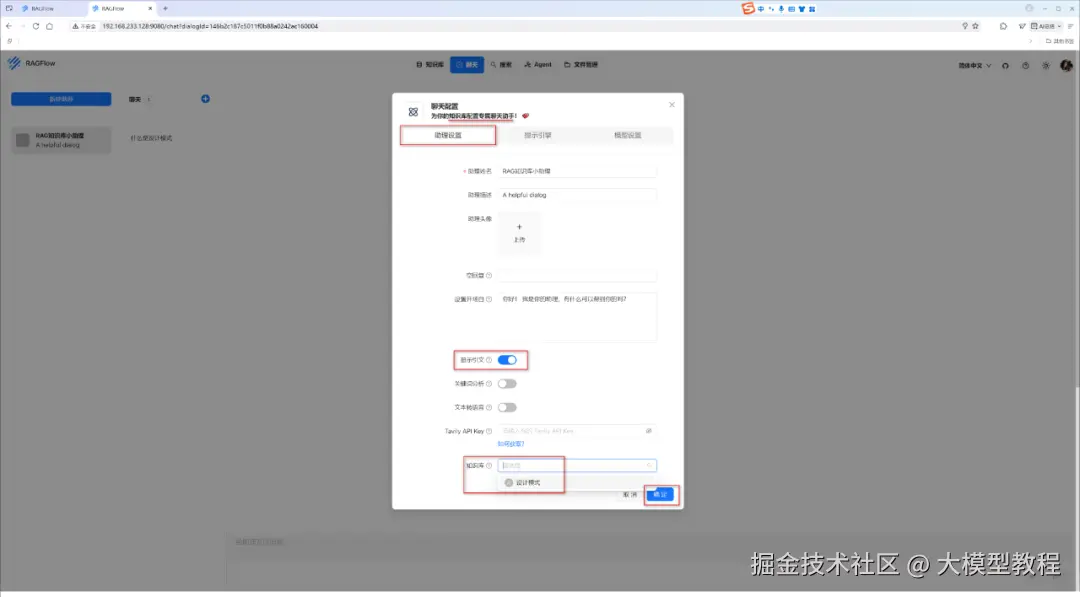Open the 简体中文 language dropdown
This screenshot has height=597, width=1080.
click(x=975, y=65)
